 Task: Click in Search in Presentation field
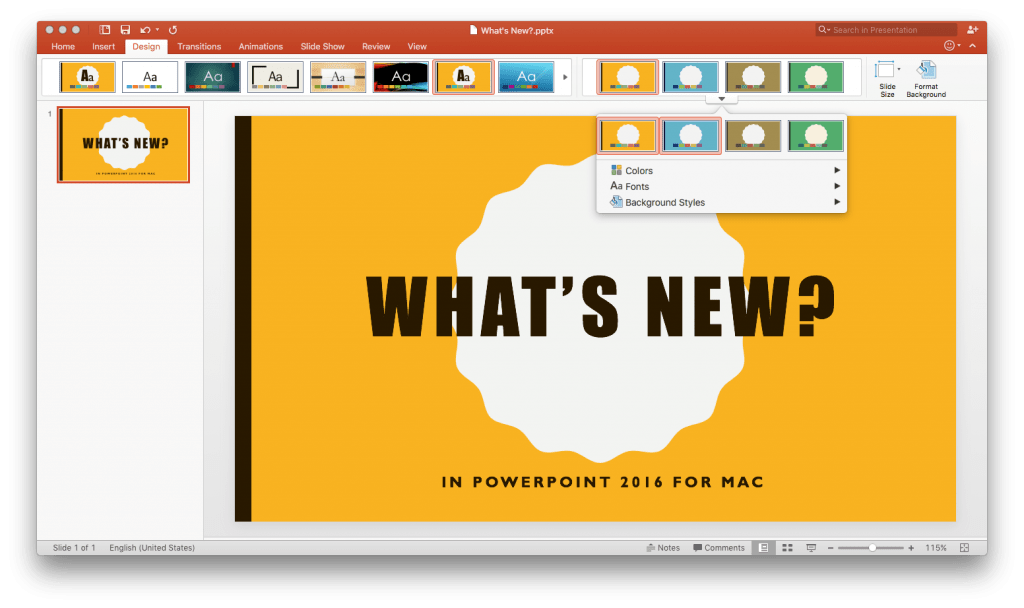tap(886, 29)
